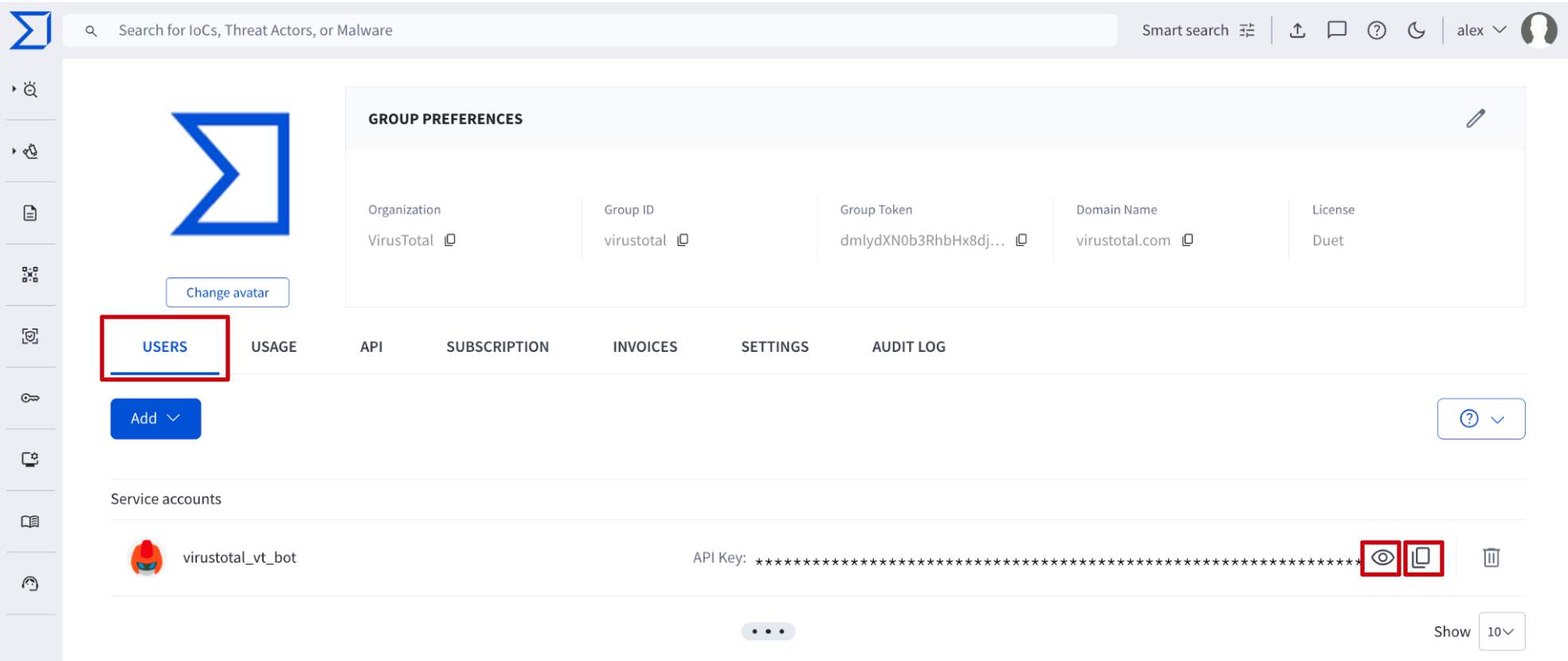
Task: Click the search magnifier icon in search bar
Action: tap(92, 31)
